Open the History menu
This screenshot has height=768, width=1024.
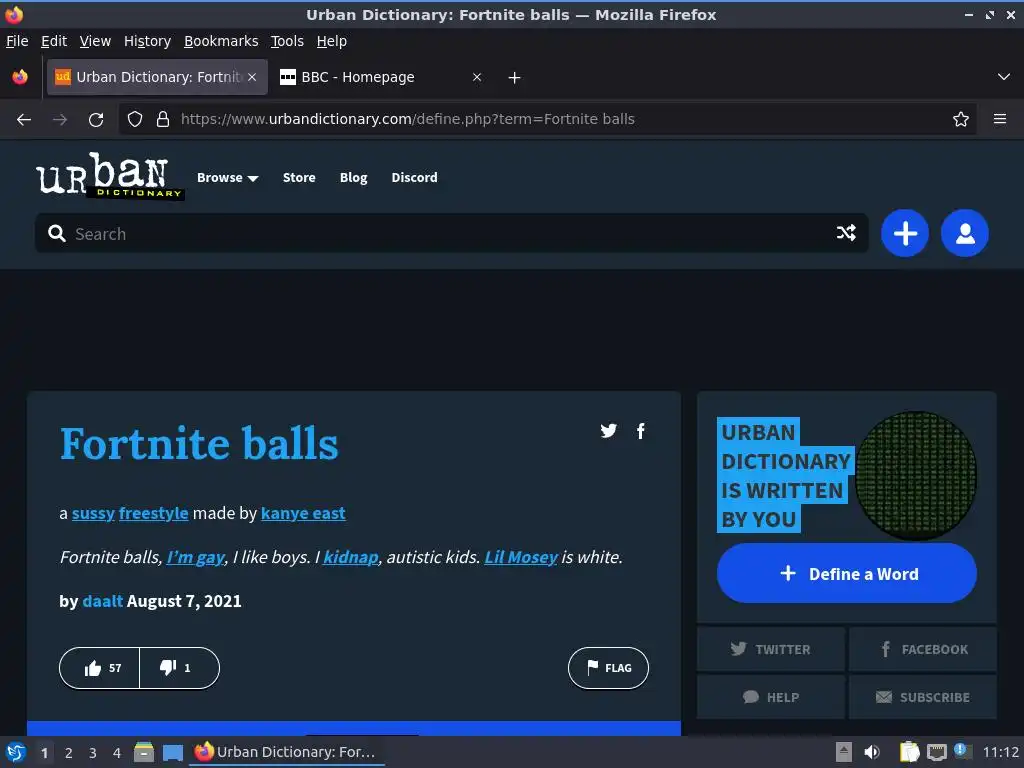147,41
